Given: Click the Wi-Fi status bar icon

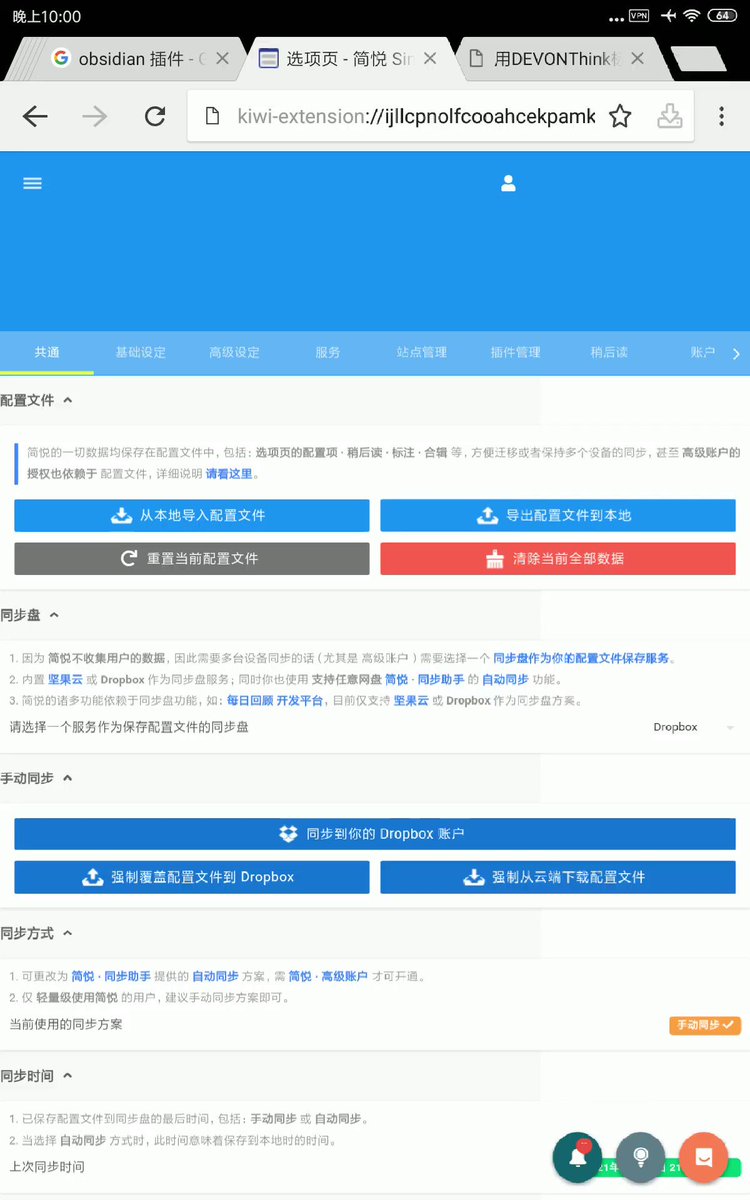Looking at the screenshot, I should pos(691,16).
